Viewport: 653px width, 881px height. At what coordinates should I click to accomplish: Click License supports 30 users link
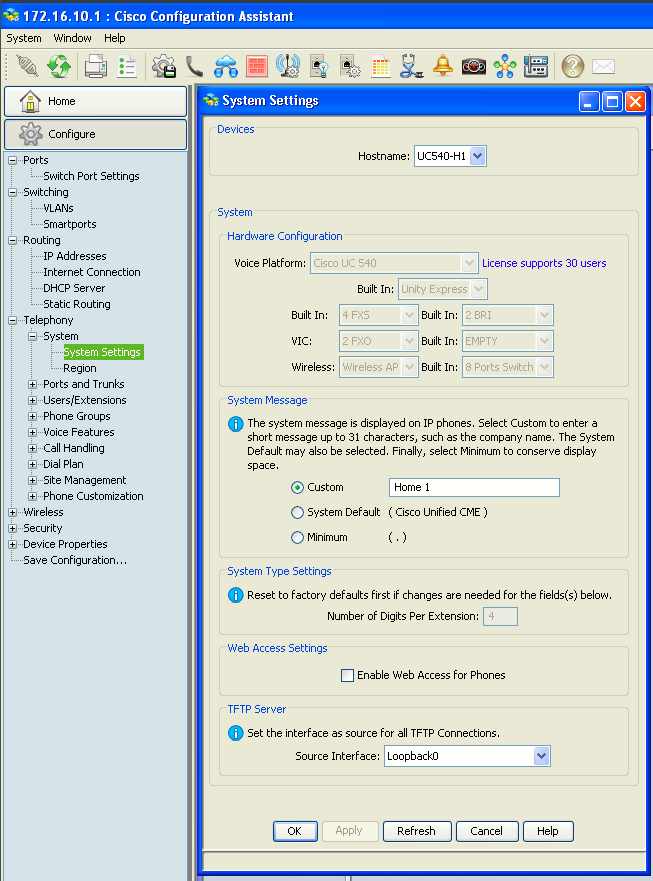coord(544,264)
